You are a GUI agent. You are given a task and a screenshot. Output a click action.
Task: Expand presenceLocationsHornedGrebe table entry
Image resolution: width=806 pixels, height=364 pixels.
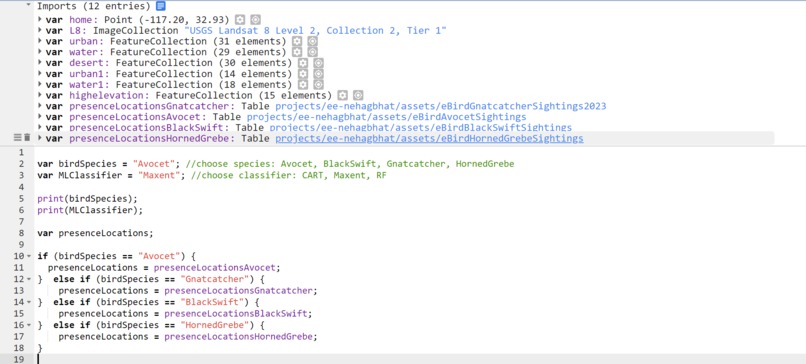coord(40,138)
